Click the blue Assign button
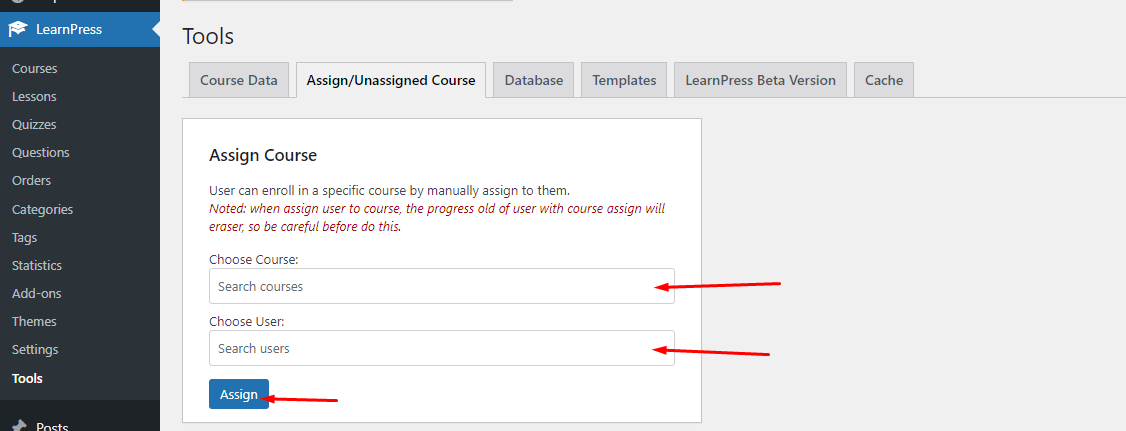 (x=239, y=394)
